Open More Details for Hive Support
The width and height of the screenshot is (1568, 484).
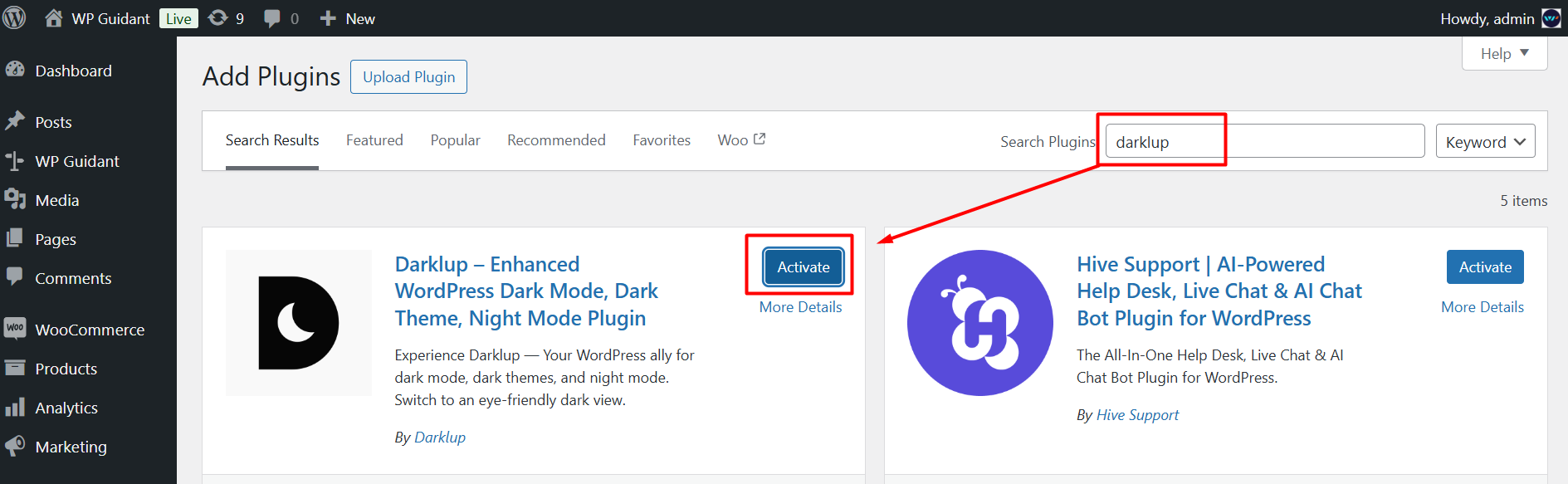click(x=1483, y=307)
